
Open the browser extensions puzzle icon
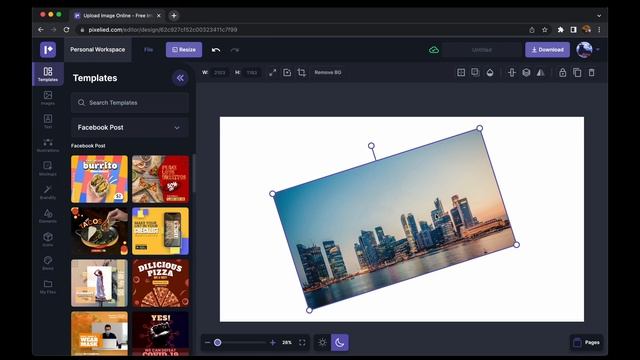pyautogui.click(x=560, y=30)
